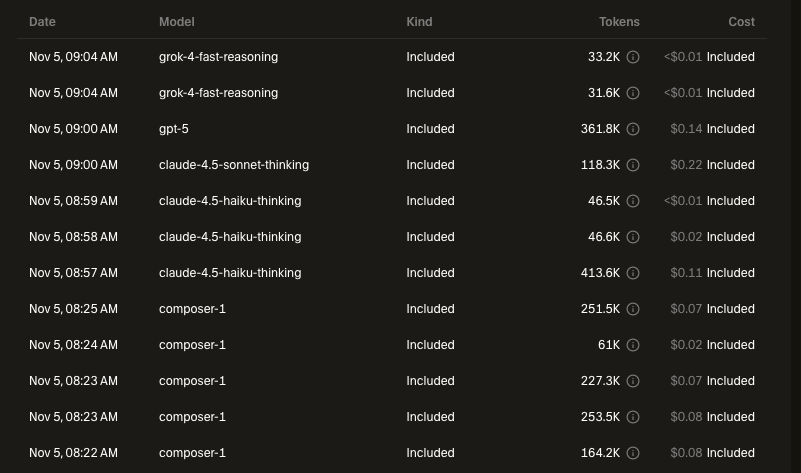801x473 pixels.
Task: Click the info icon beside 33.2K tokens
Action: pyautogui.click(x=633, y=57)
